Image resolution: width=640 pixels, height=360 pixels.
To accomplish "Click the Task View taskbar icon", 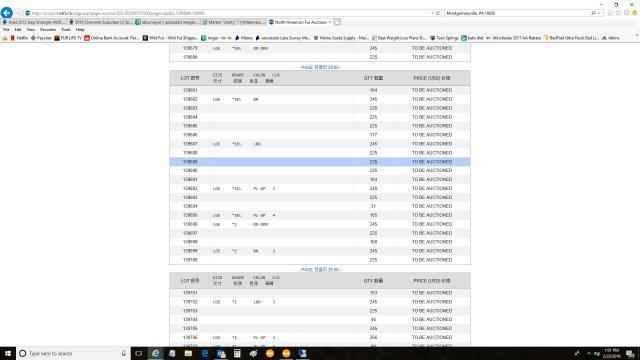I will point(139,353).
